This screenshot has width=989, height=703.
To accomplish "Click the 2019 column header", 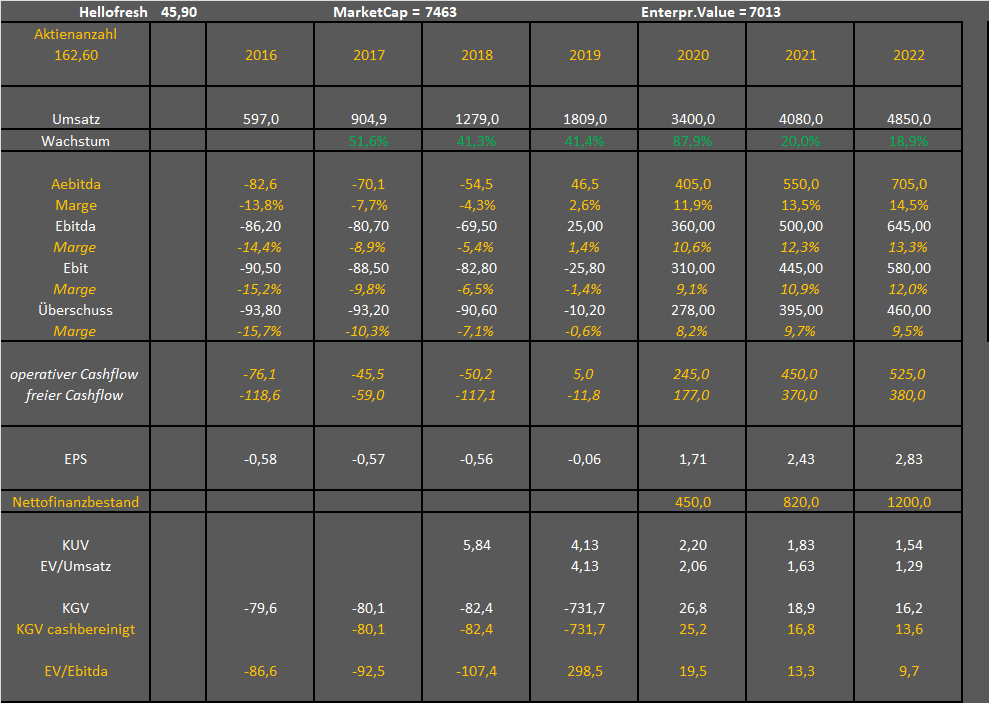I will pos(585,55).
